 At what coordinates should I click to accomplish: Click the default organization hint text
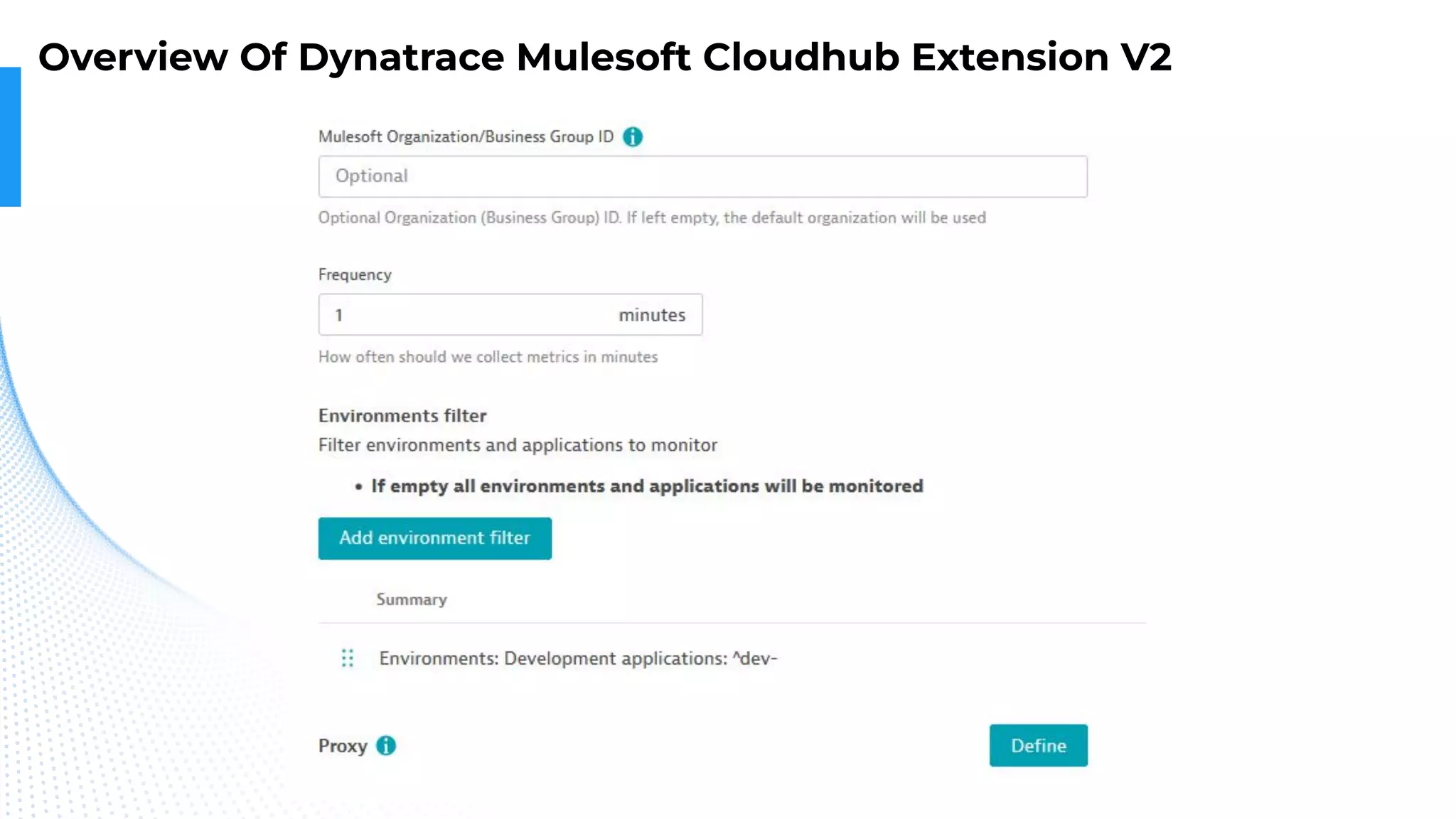point(651,218)
